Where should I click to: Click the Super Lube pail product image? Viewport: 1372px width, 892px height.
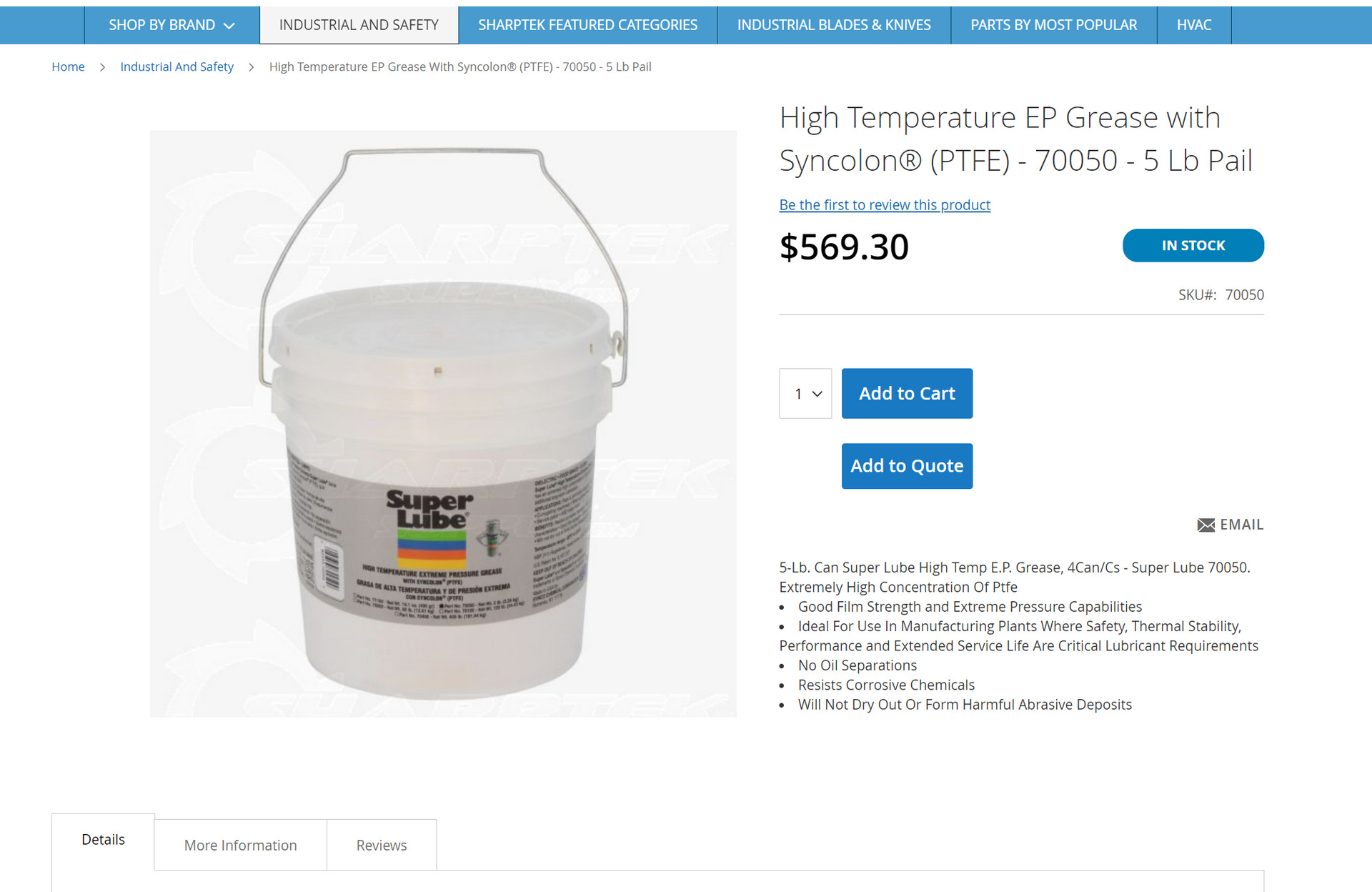(x=443, y=424)
